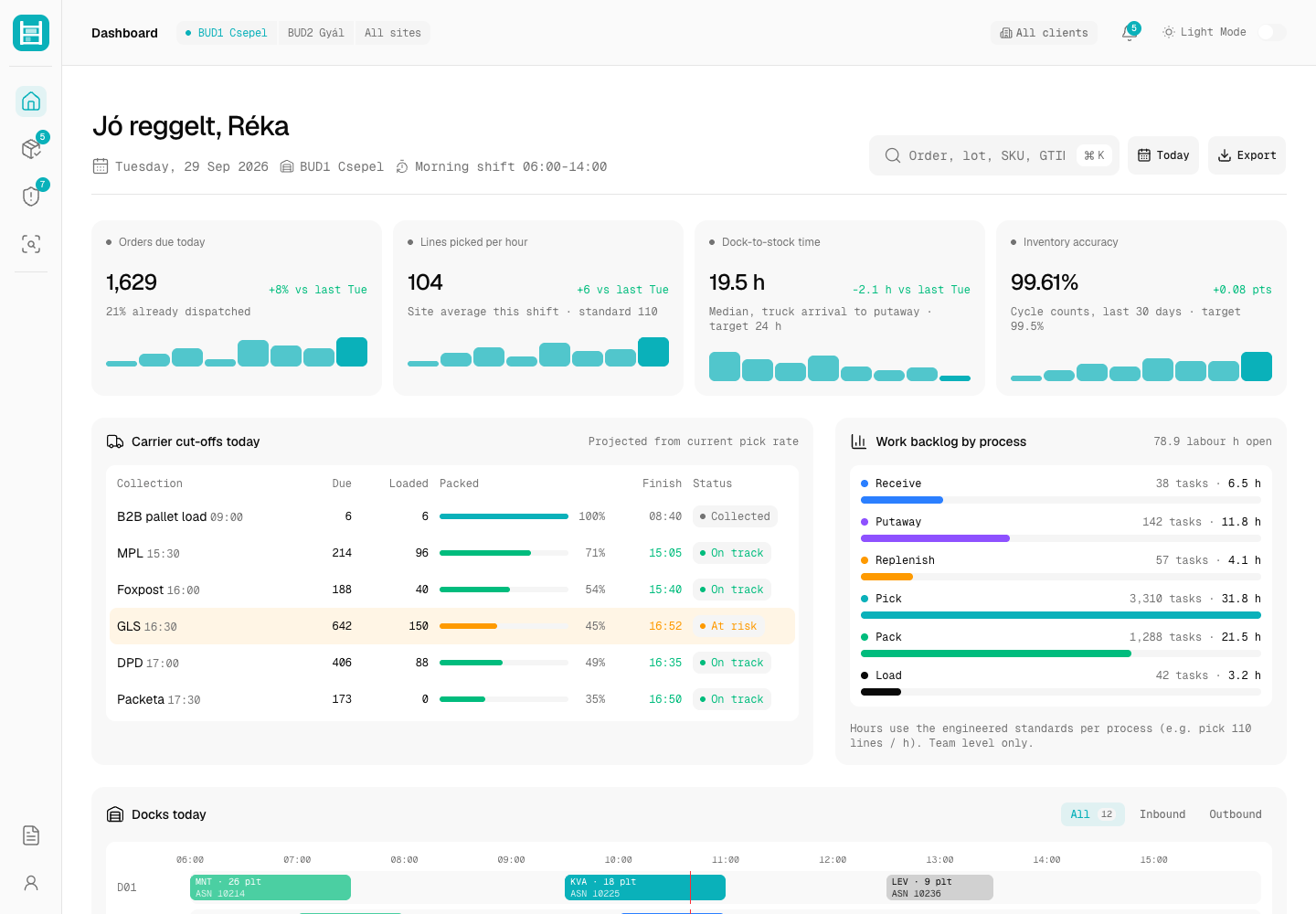This screenshot has width=1316, height=914.
Task: Open the scan search sidebar icon
Action: click(31, 244)
